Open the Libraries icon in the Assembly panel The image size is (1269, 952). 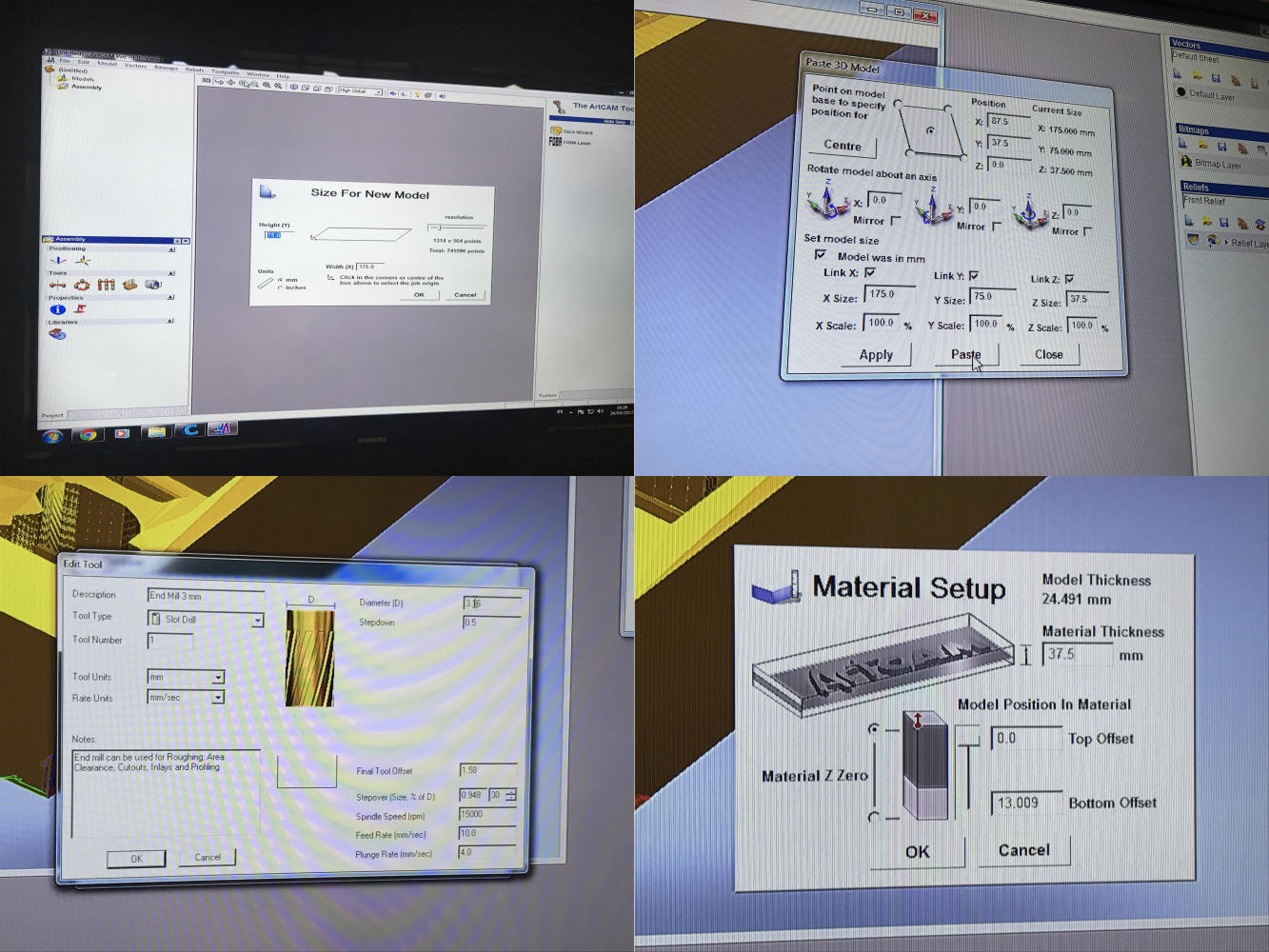(x=57, y=334)
